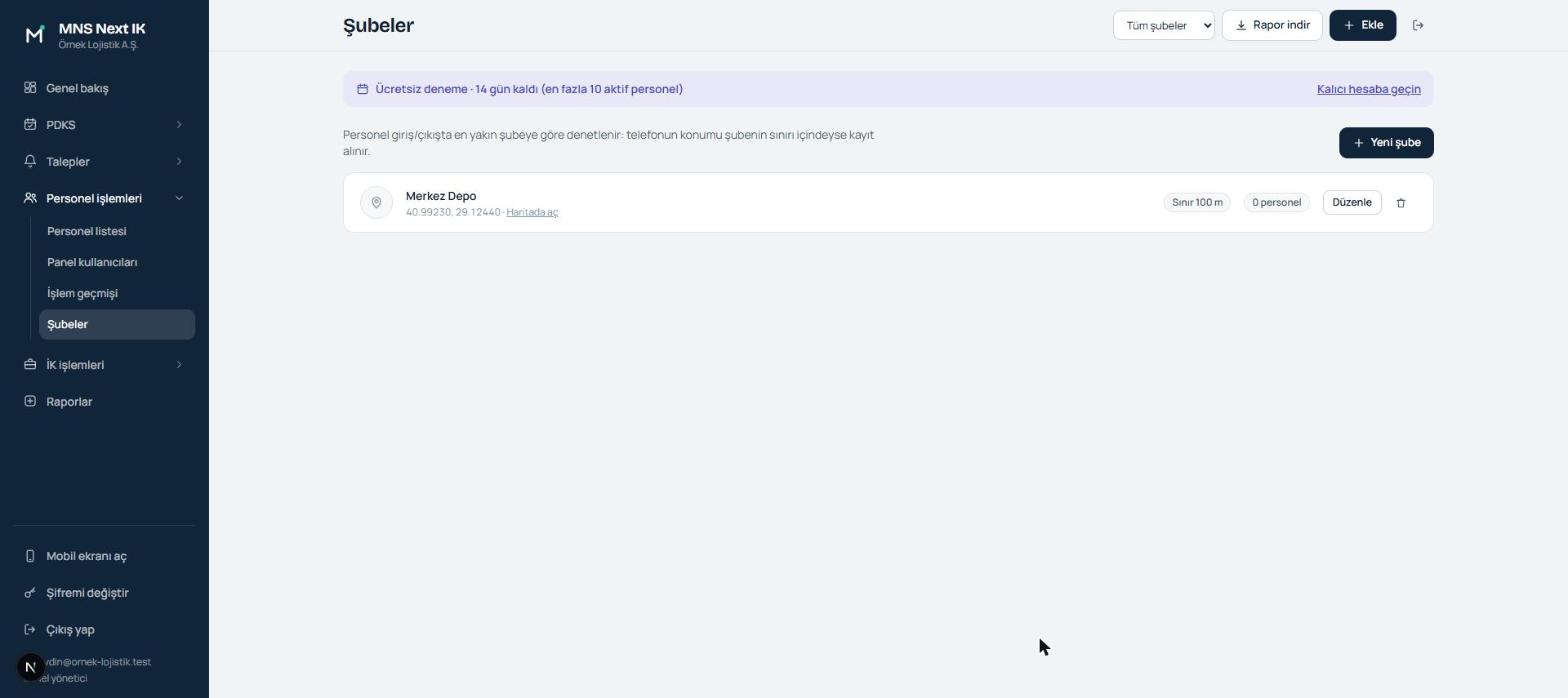Click the Çıkış yap exit icon
Image resolution: width=1568 pixels, height=698 pixels.
pyautogui.click(x=30, y=629)
